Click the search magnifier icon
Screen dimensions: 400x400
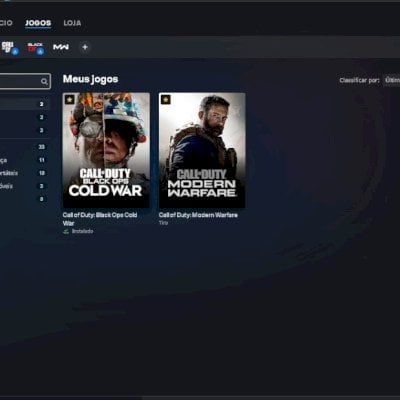(44, 81)
